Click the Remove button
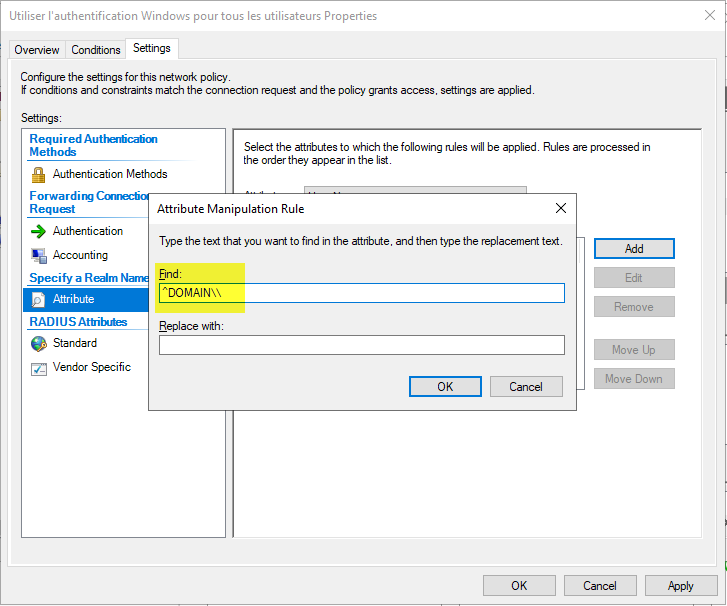Viewport: 727px width, 606px height. tap(634, 307)
